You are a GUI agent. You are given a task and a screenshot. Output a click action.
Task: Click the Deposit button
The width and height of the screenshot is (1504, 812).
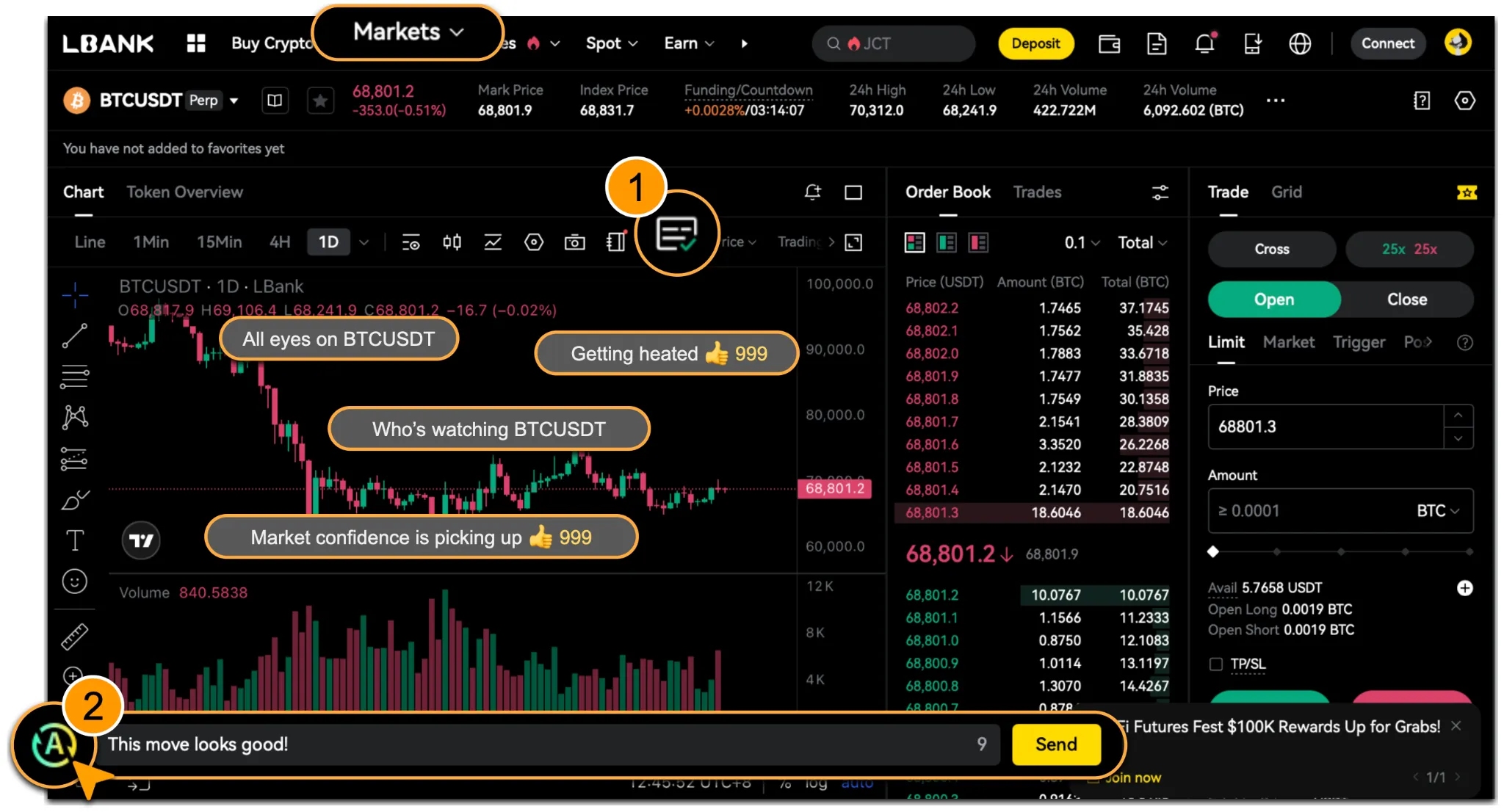1035,43
